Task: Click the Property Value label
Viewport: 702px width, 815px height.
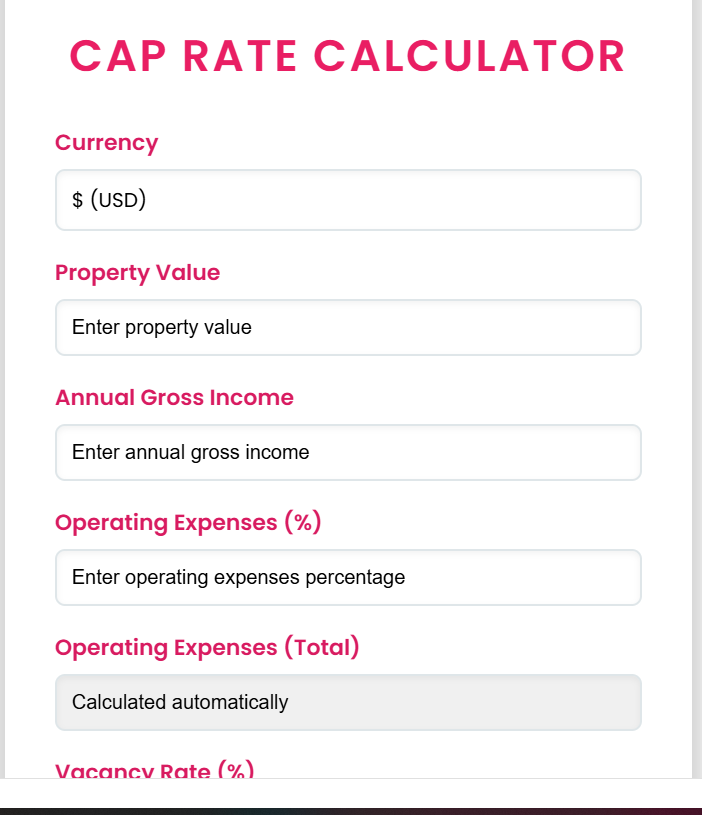Action: pyautogui.click(x=137, y=272)
